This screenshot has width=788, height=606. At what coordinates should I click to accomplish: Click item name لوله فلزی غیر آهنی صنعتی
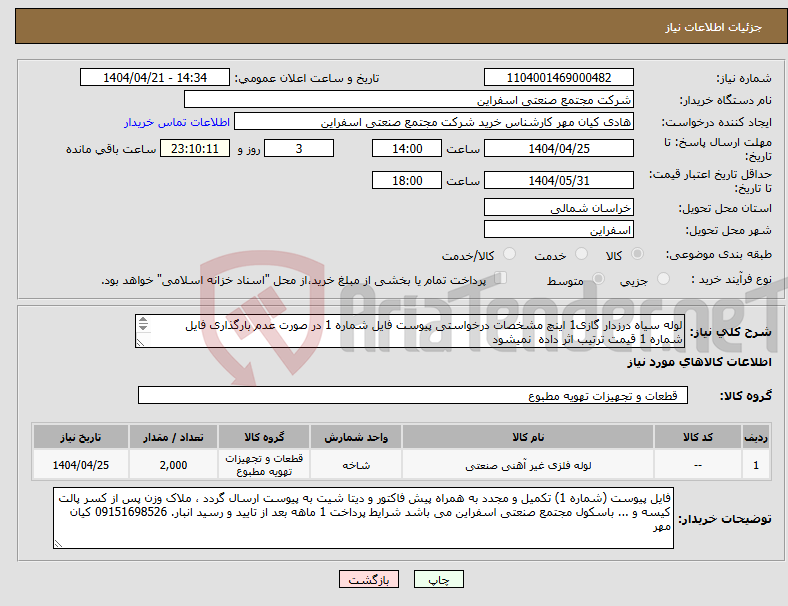tap(528, 465)
